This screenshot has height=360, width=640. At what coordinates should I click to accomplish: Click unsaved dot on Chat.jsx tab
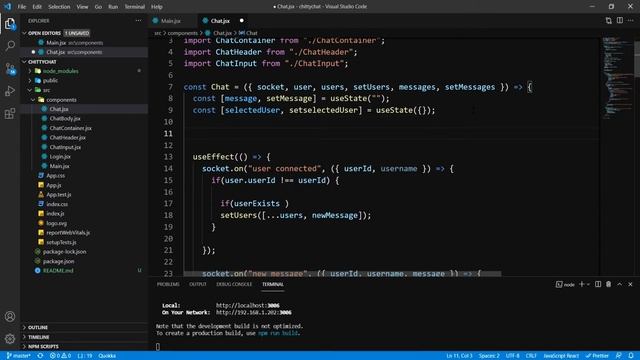tap(242, 20)
